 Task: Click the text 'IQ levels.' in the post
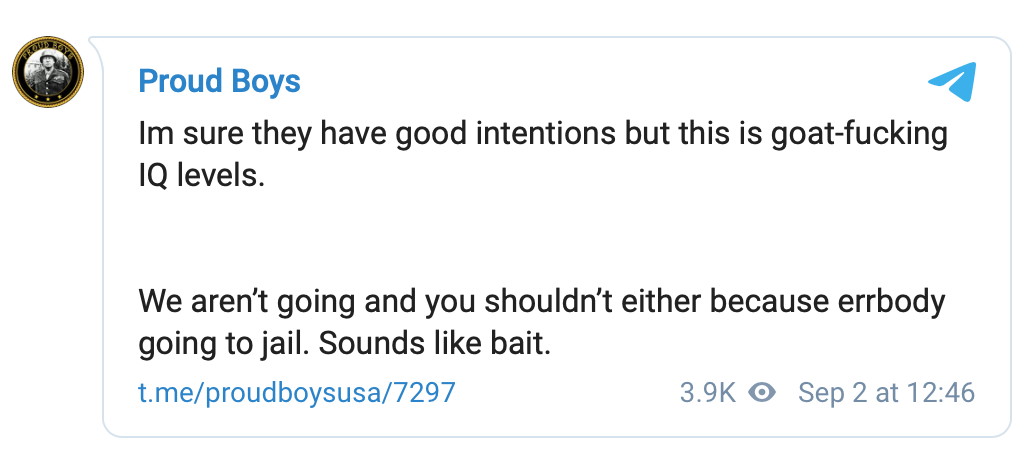(201, 177)
